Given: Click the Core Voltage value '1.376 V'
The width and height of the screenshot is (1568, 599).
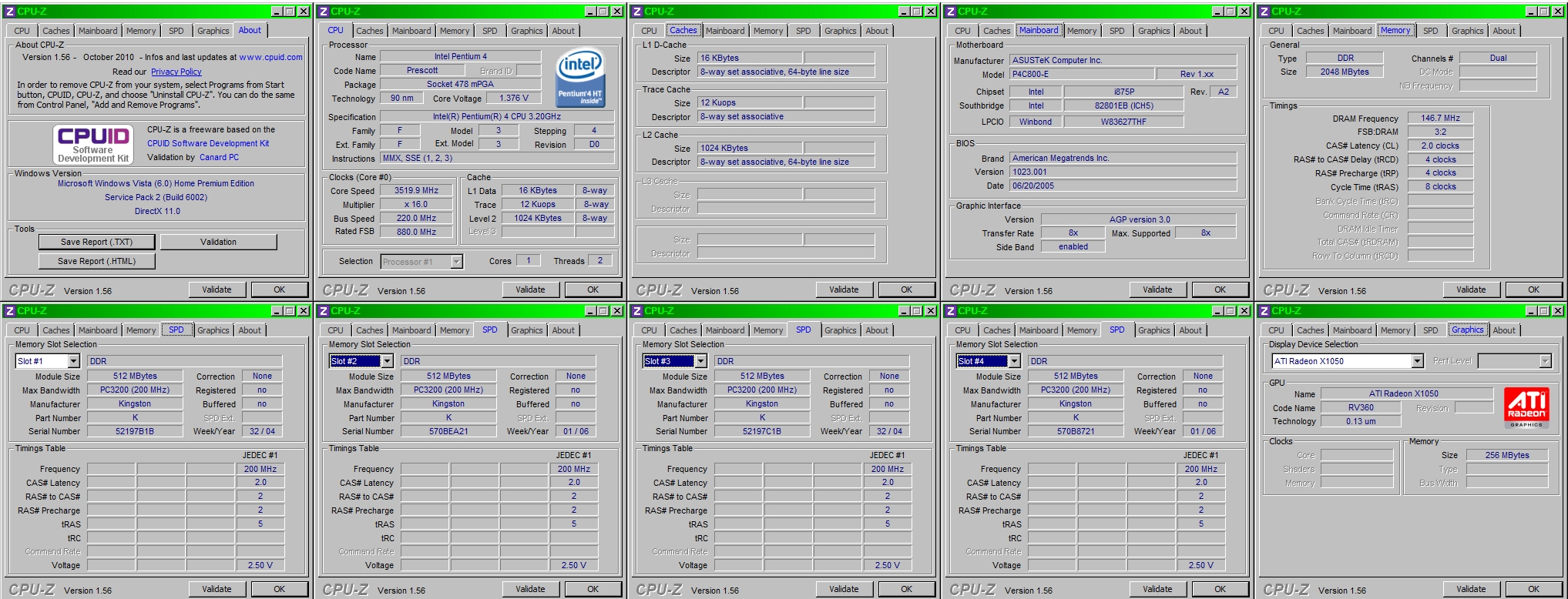Looking at the screenshot, I should pyautogui.click(x=514, y=98).
